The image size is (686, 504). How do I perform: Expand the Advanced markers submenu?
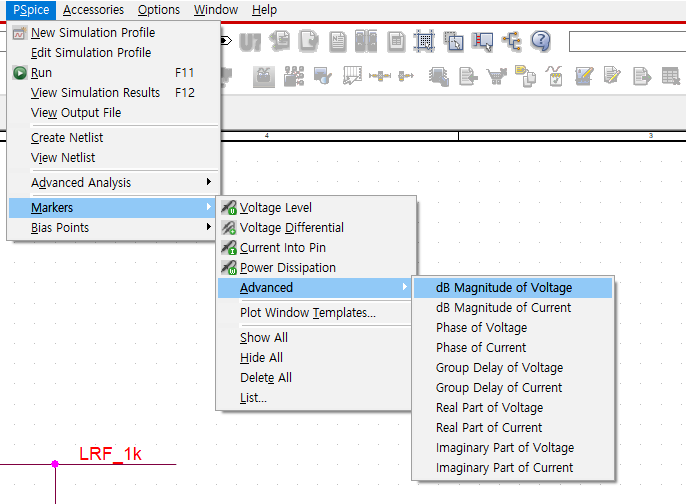(315, 288)
